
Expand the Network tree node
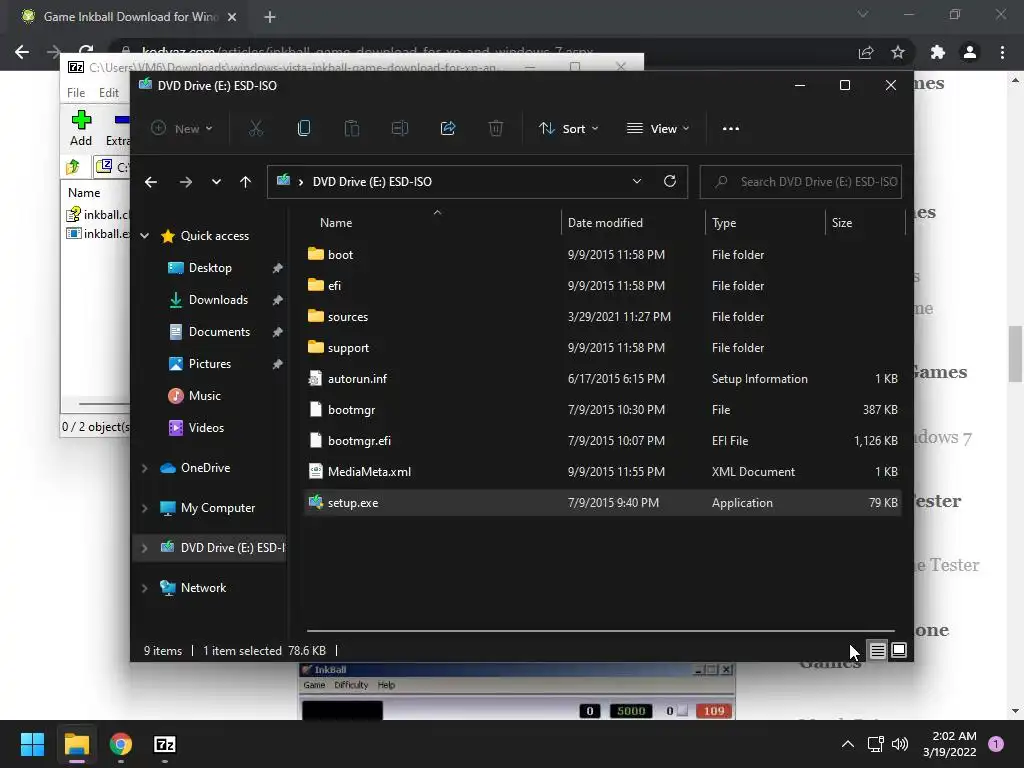coord(145,588)
